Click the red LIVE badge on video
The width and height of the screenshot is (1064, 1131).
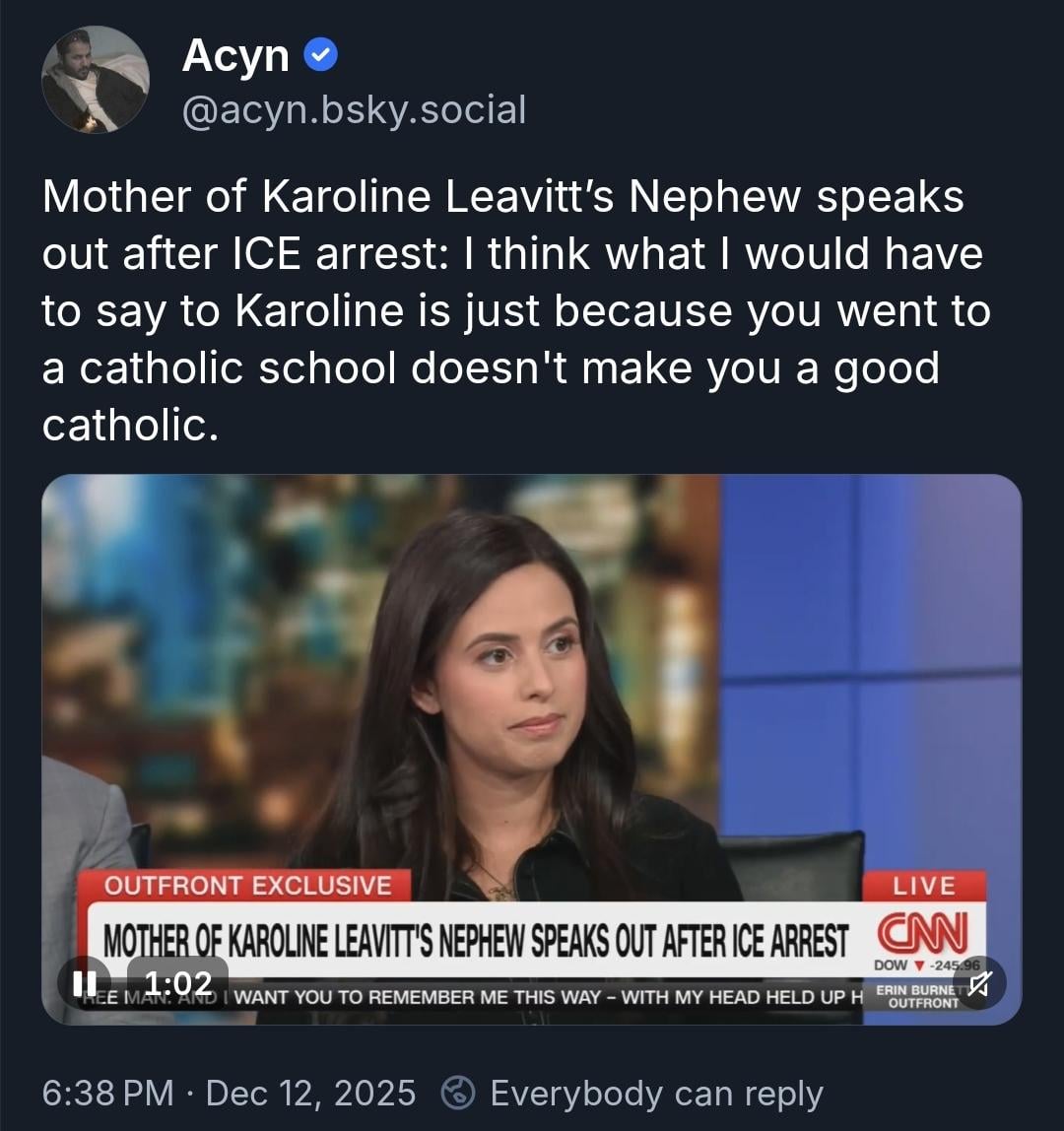coord(924,886)
